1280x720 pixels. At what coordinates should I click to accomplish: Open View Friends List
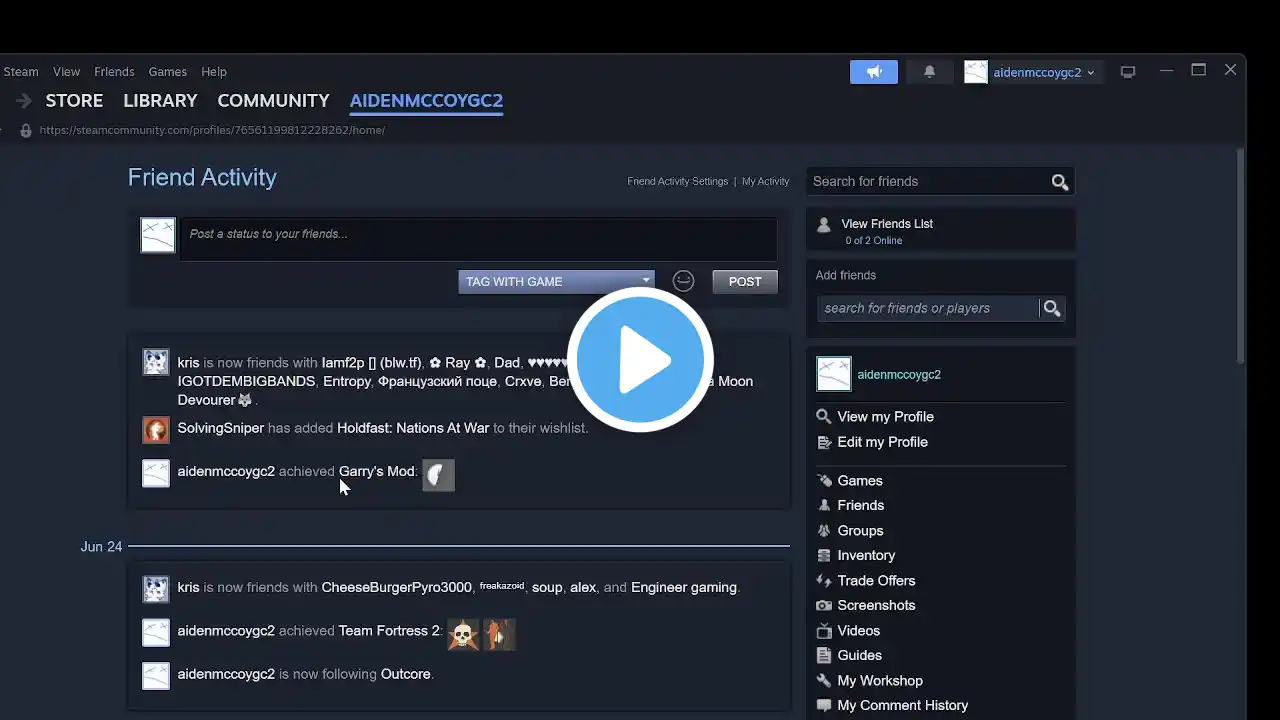[x=886, y=224]
